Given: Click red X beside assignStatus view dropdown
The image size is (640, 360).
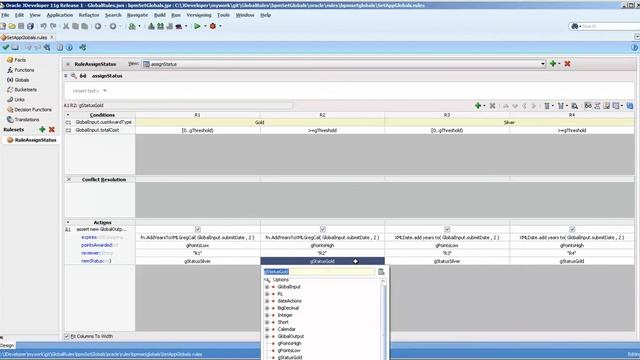Looking at the screenshot, I should [x=567, y=64].
